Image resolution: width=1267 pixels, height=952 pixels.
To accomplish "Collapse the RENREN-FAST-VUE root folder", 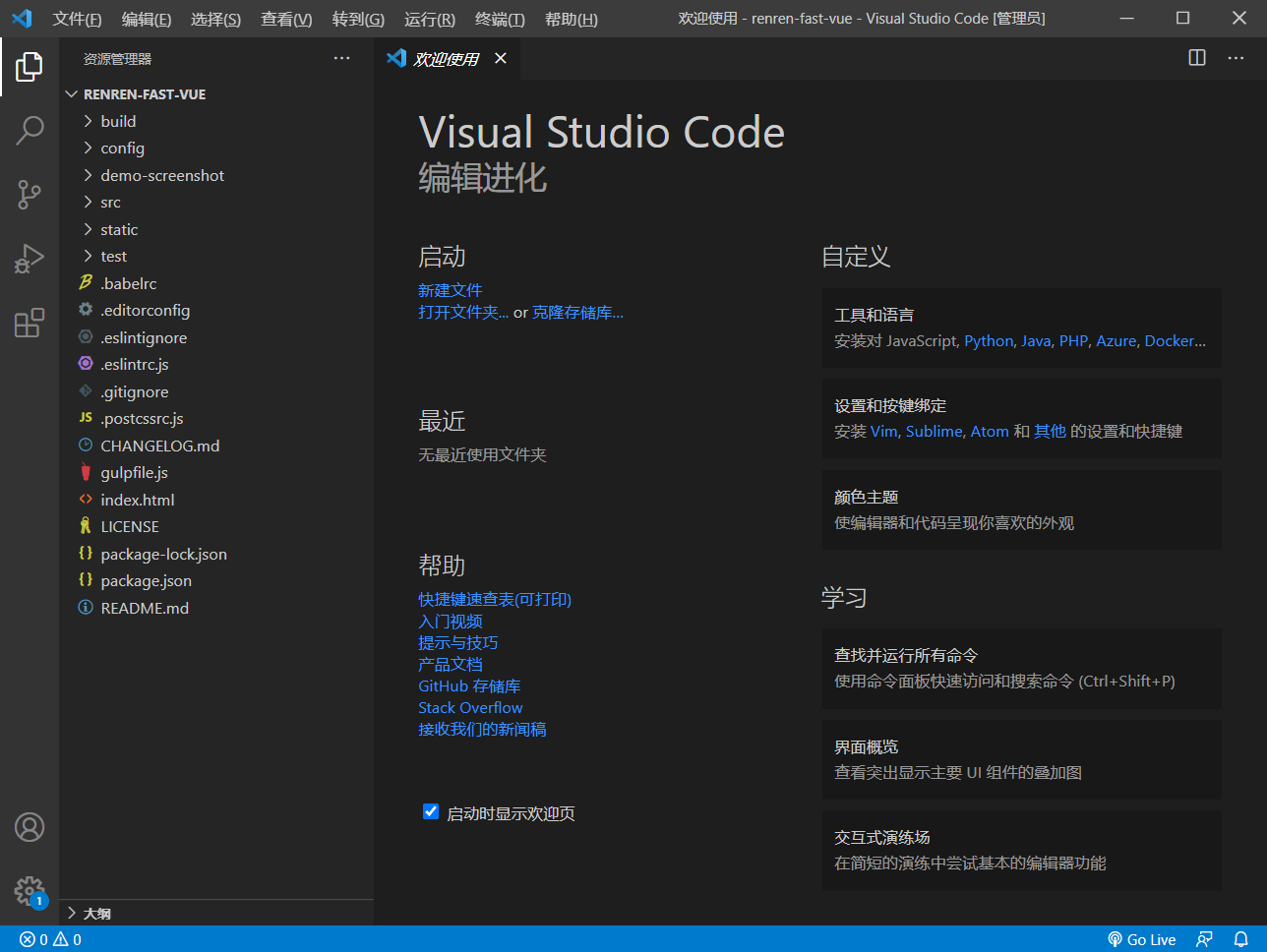I will tap(216, 94).
